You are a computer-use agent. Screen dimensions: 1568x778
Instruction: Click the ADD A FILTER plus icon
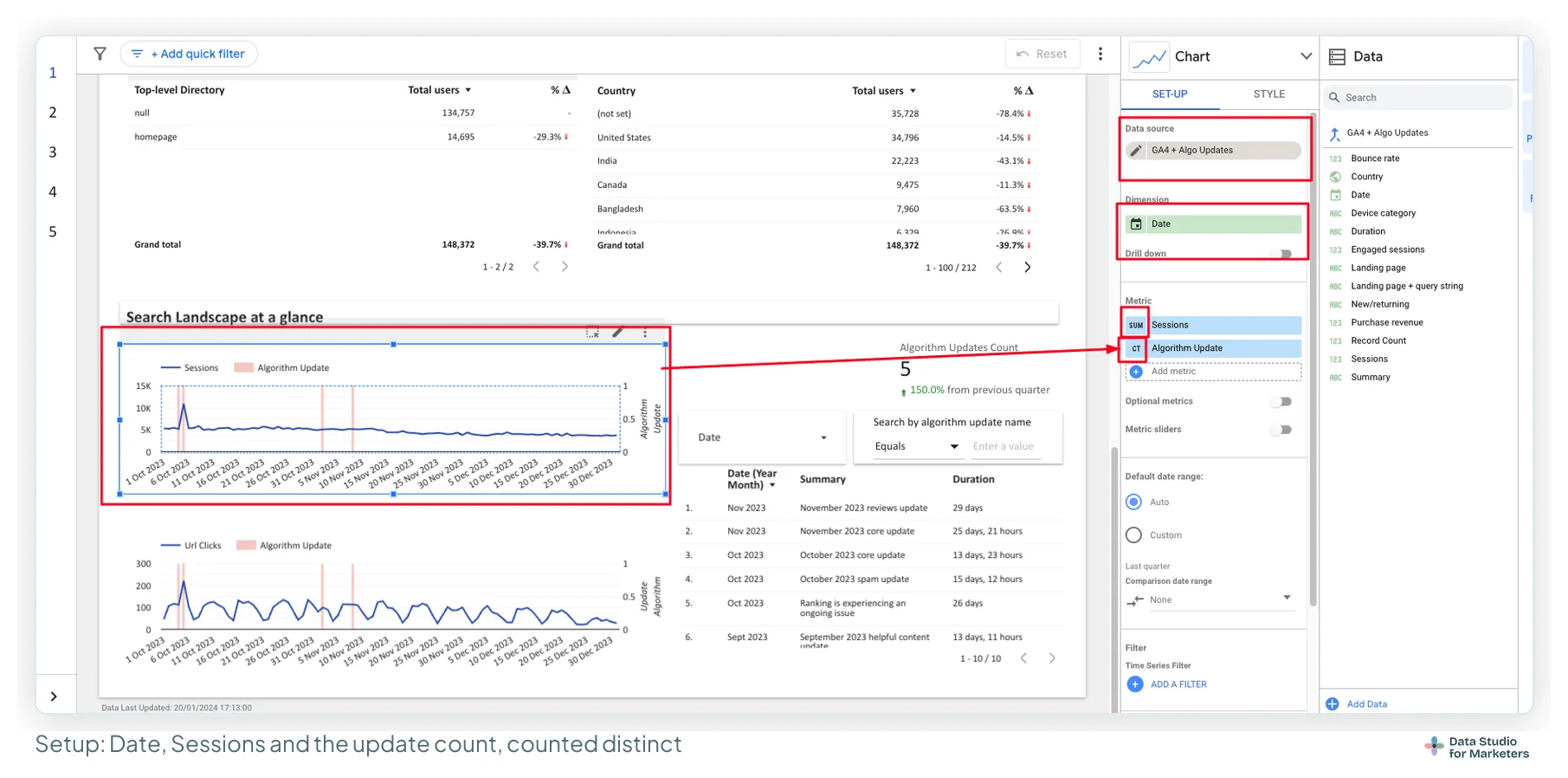pos(1135,684)
